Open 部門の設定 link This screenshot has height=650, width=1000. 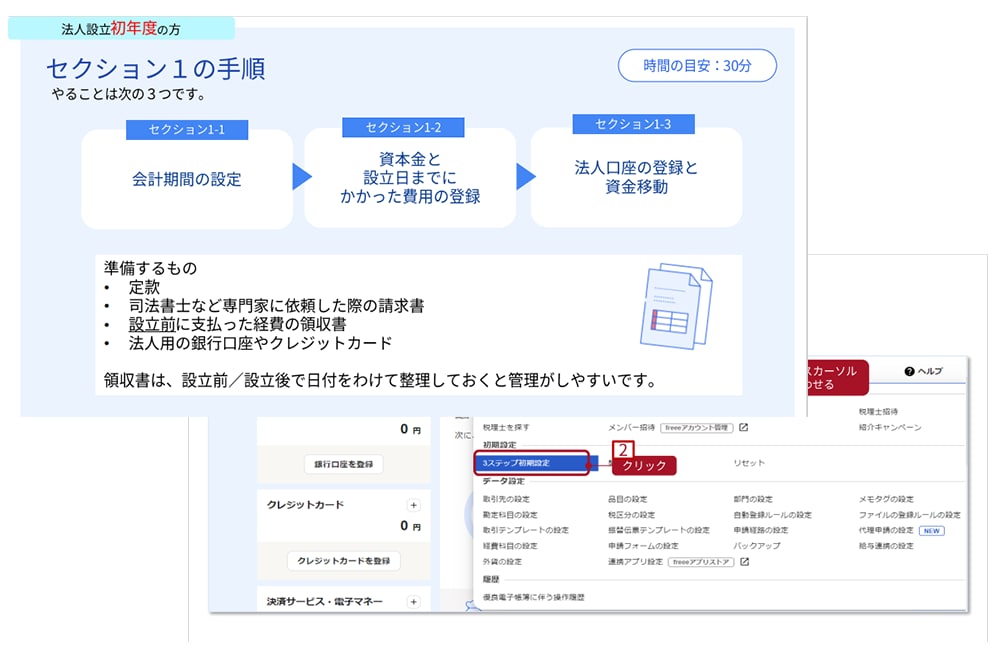click(752, 499)
